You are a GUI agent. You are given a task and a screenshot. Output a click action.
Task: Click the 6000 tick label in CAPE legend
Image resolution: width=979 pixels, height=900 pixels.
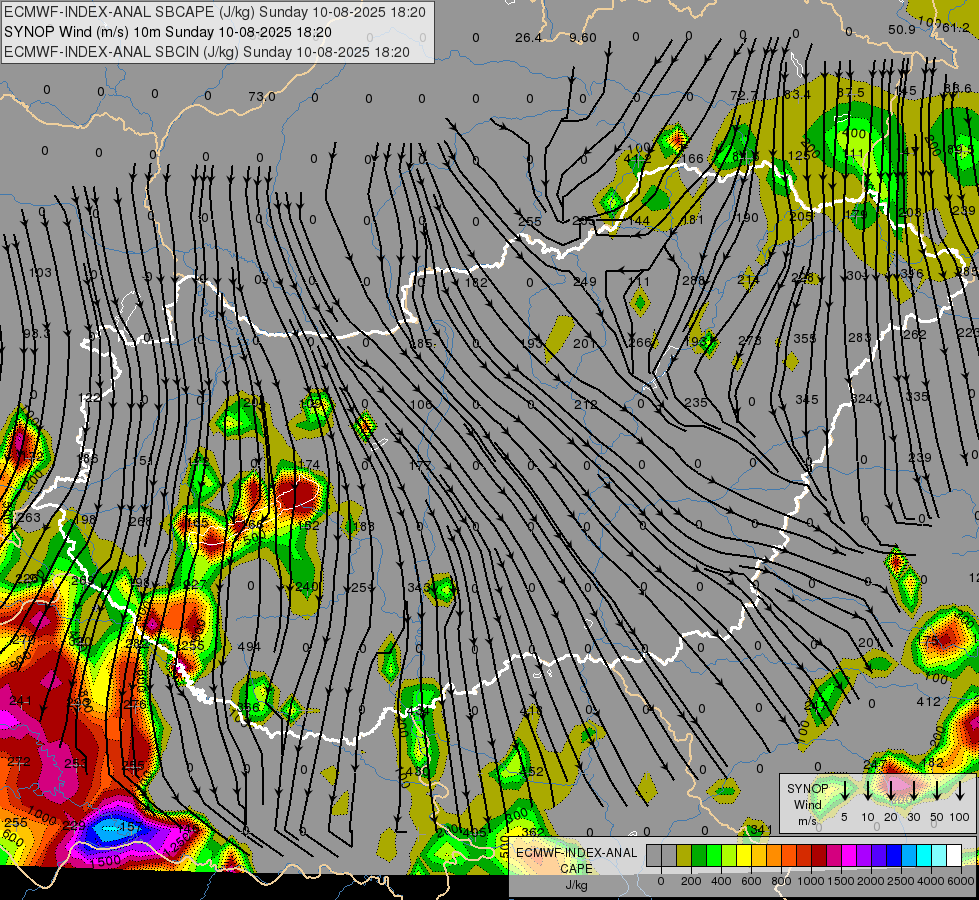click(x=962, y=881)
